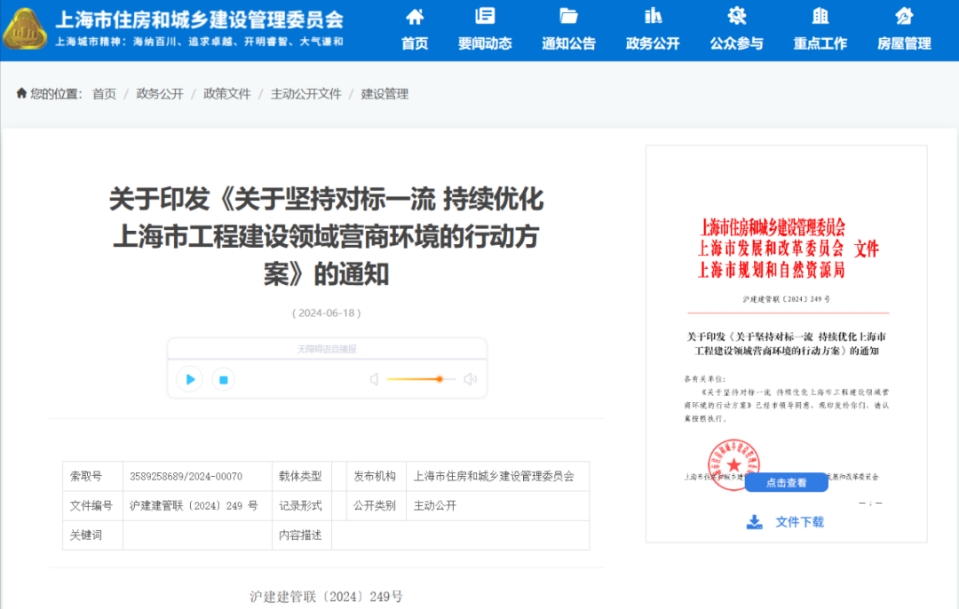The width and height of the screenshot is (959, 609).
Task: Click the 首页 home icon in navigation
Action: point(414,17)
